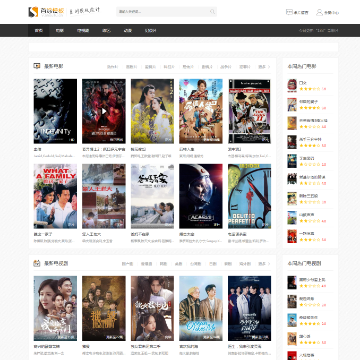Open the 电视剧 tab in the navigation bar

click(83, 31)
